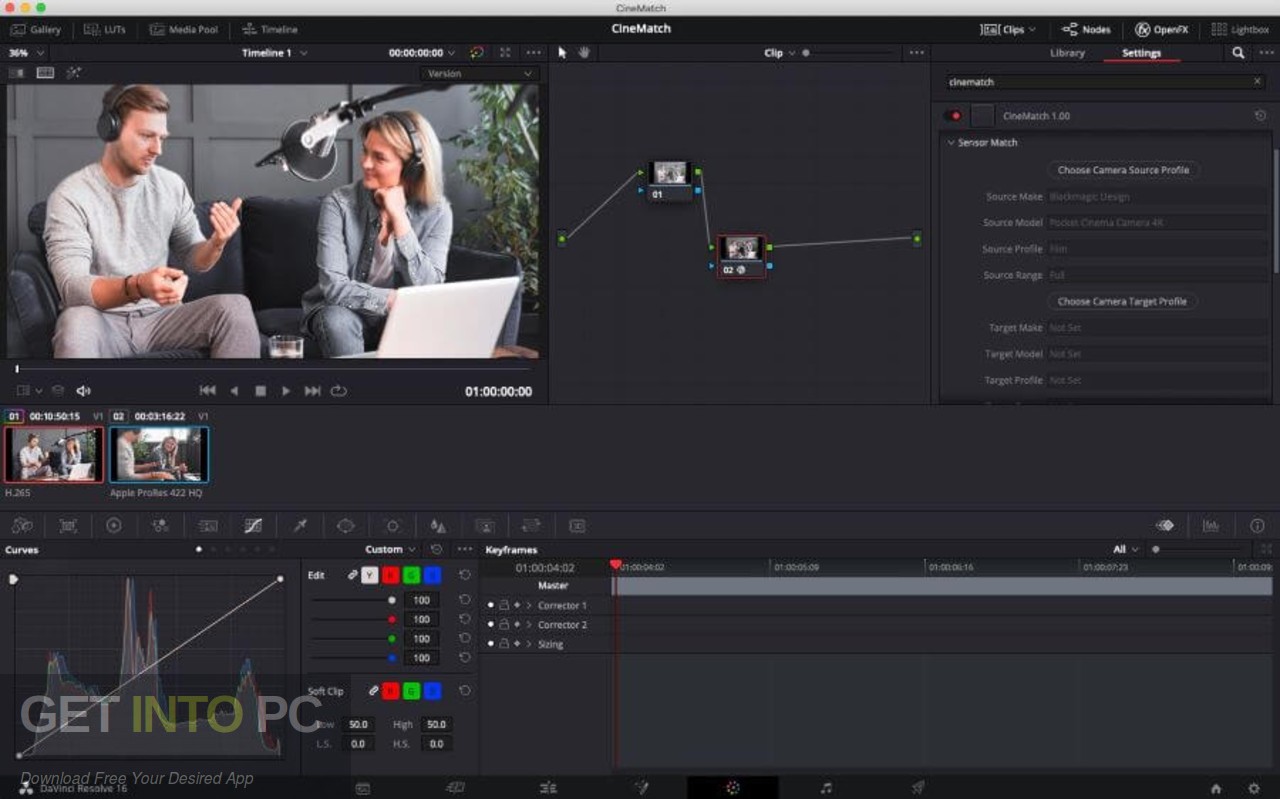Select the qualifier eyedropper tool
Image resolution: width=1280 pixels, height=799 pixels.
299,525
